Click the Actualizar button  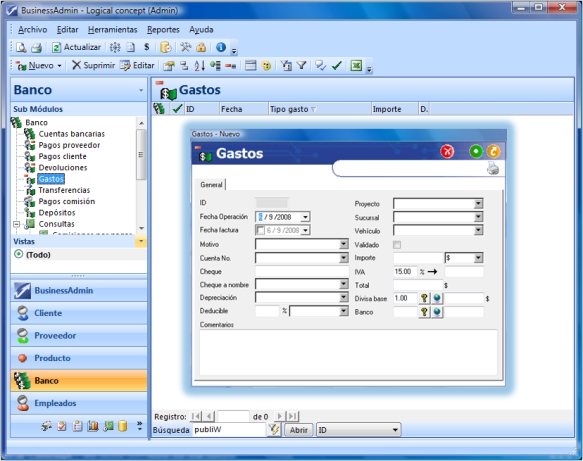coord(76,47)
